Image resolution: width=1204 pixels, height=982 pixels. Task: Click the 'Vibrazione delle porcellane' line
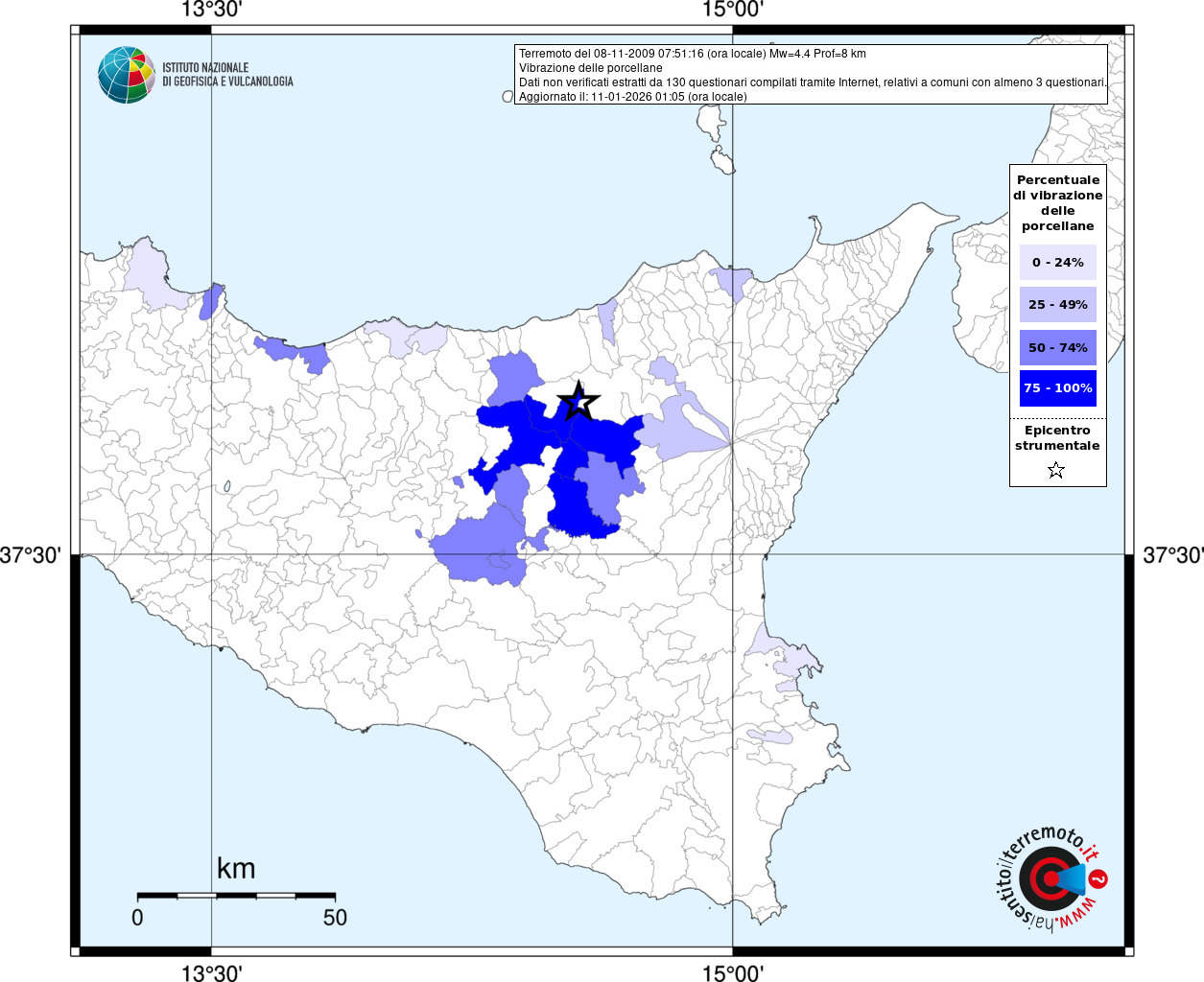[591, 68]
